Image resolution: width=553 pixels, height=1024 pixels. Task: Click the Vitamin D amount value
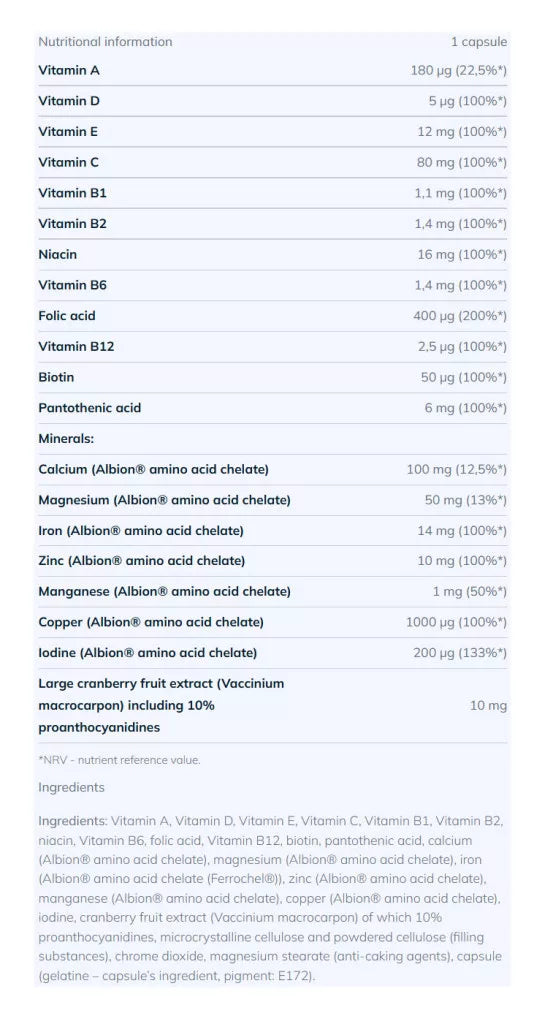[x=467, y=101]
